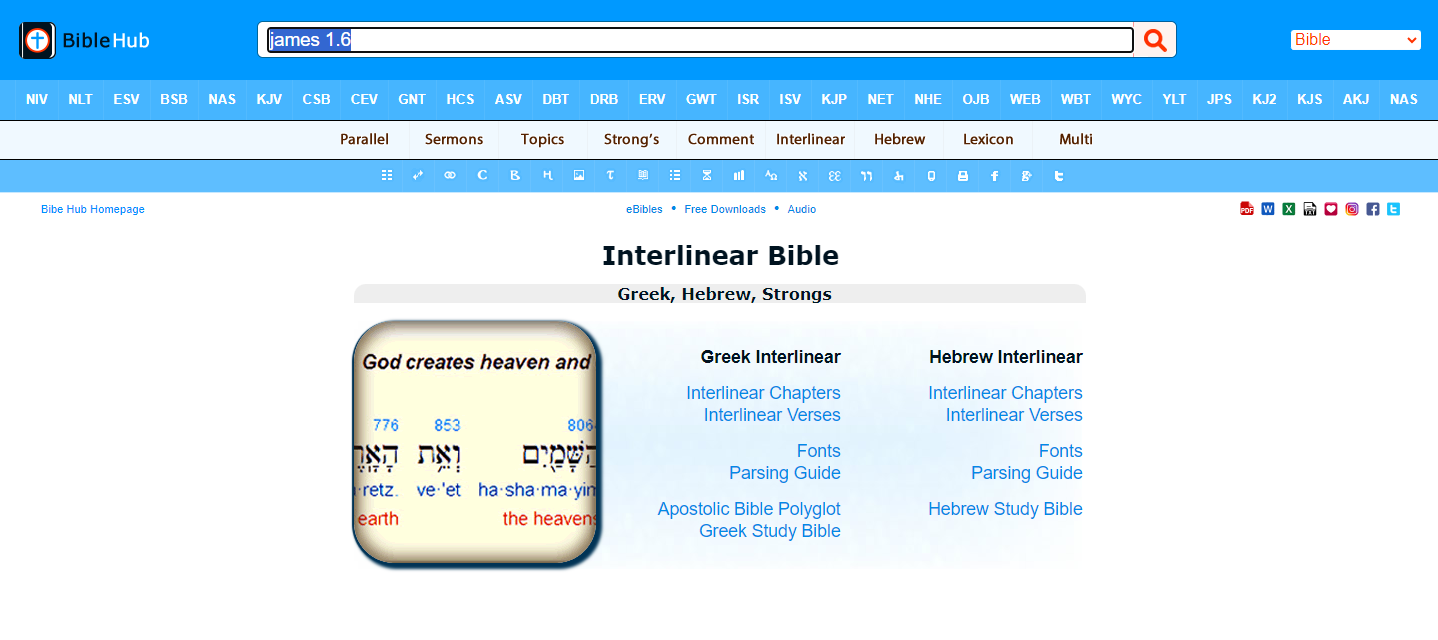Click the green Excel icon

coord(1289,209)
